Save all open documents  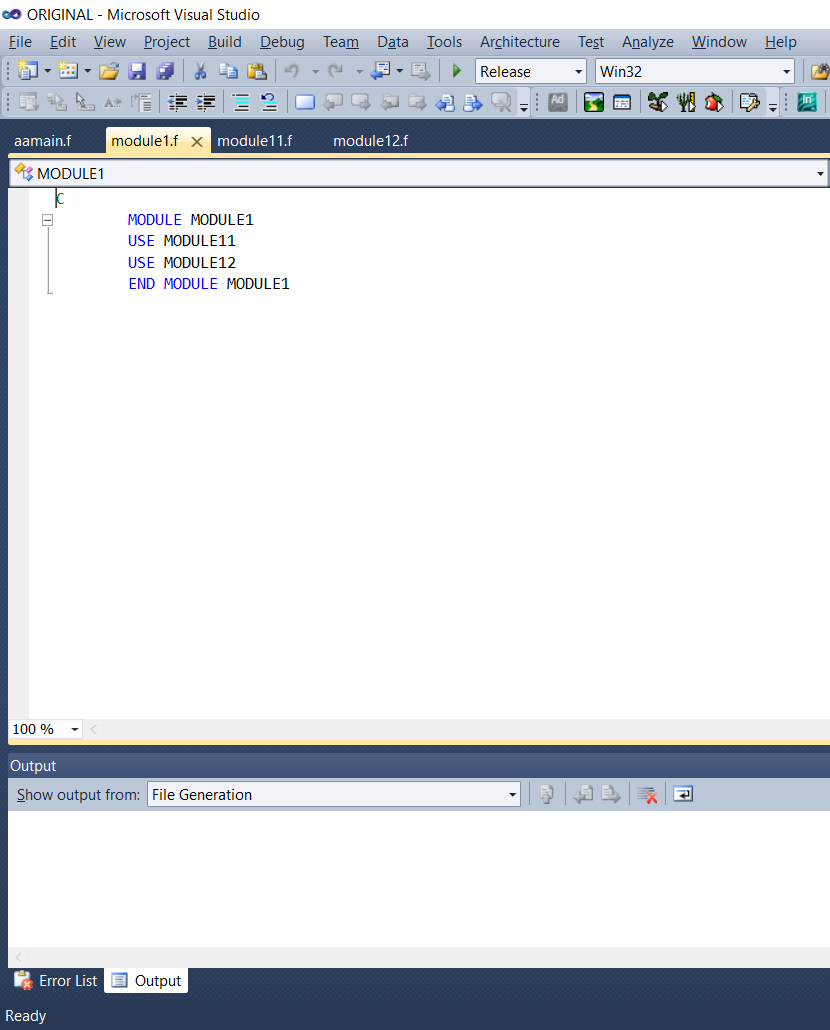pyautogui.click(x=165, y=71)
